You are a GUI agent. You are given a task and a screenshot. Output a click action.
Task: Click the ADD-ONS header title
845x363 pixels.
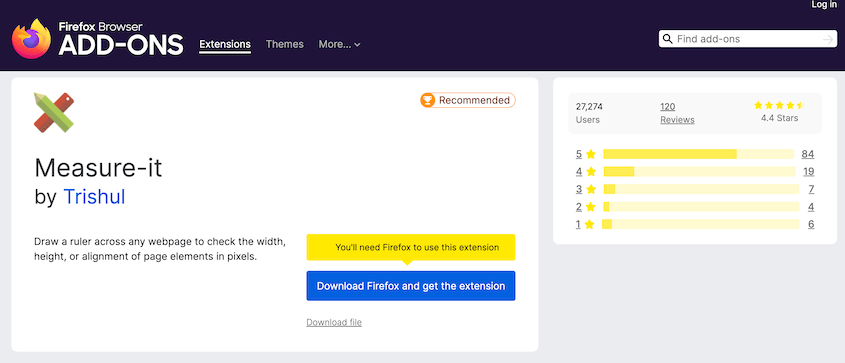pyautogui.click(x=121, y=45)
